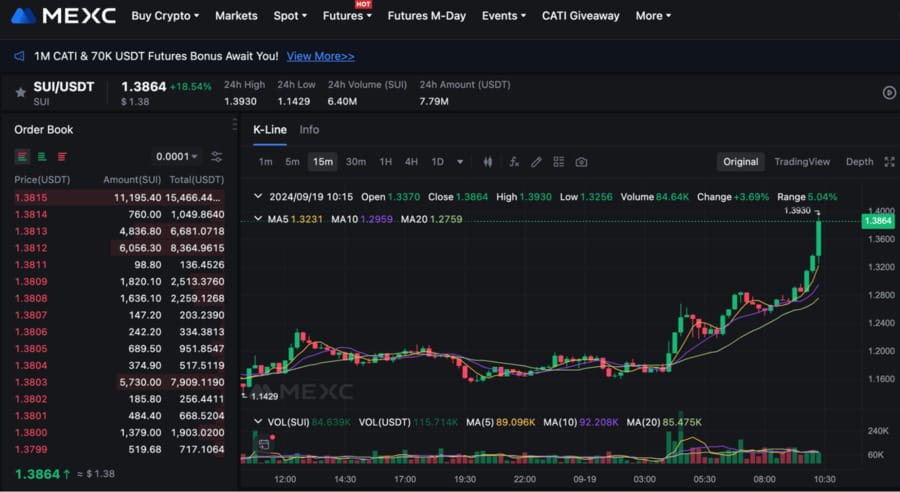Open the Futures dropdown menu
Viewport: 900px width, 492px height.
pos(347,16)
